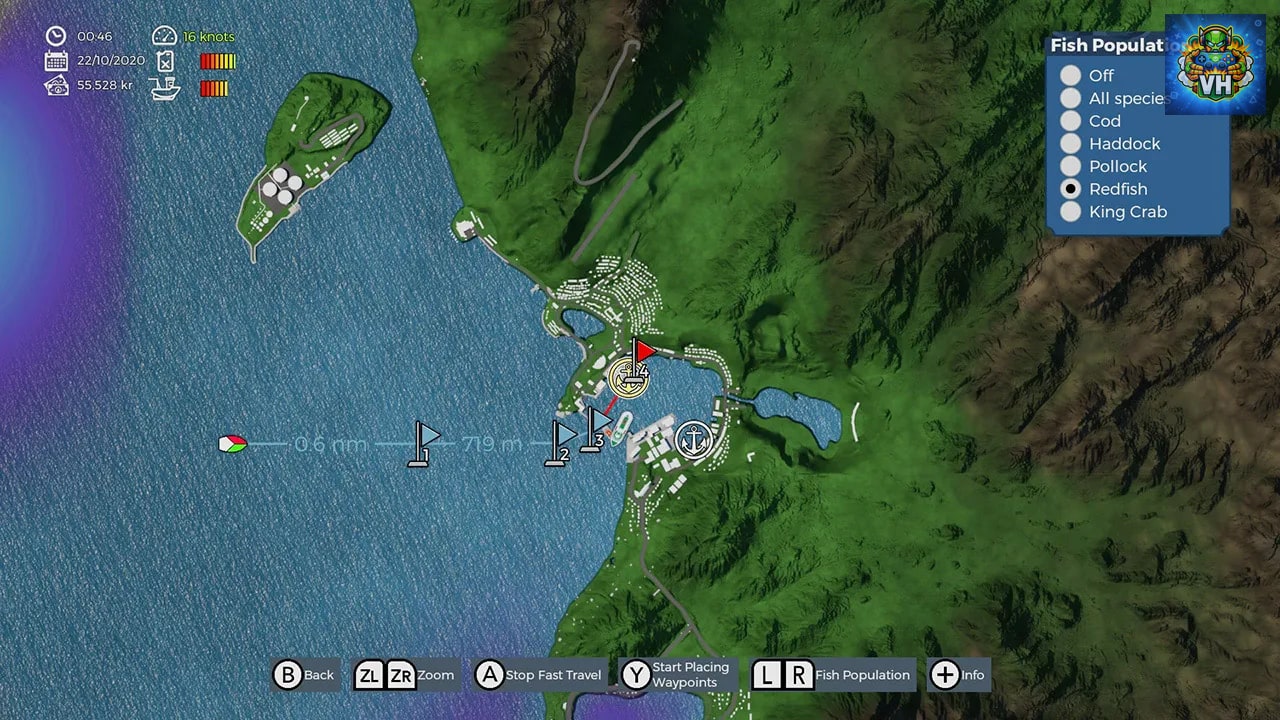Click the plus button icon for Info
The image size is (1280, 720).
(x=944, y=675)
